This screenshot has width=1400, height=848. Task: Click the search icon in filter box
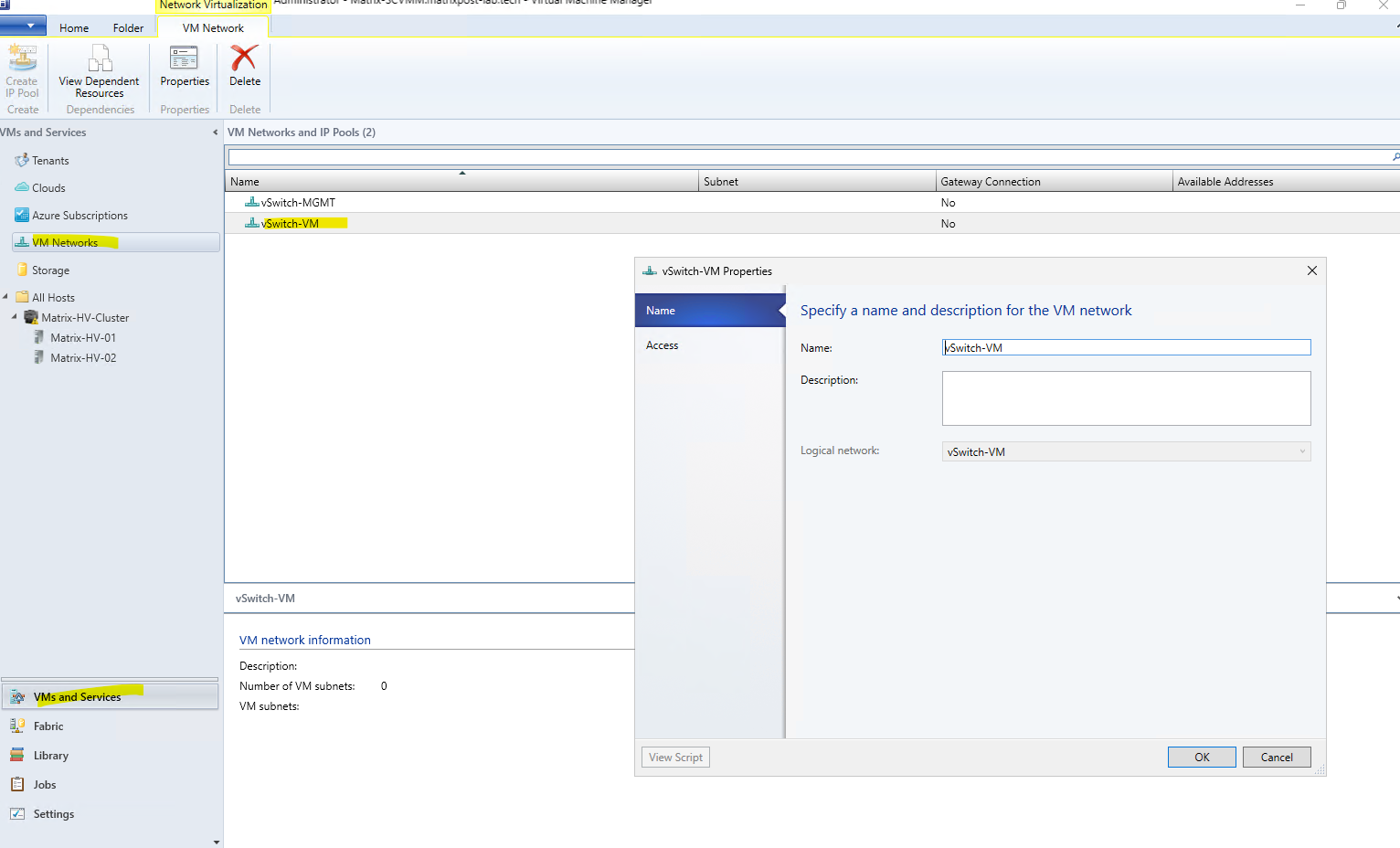click(1395, 157)
